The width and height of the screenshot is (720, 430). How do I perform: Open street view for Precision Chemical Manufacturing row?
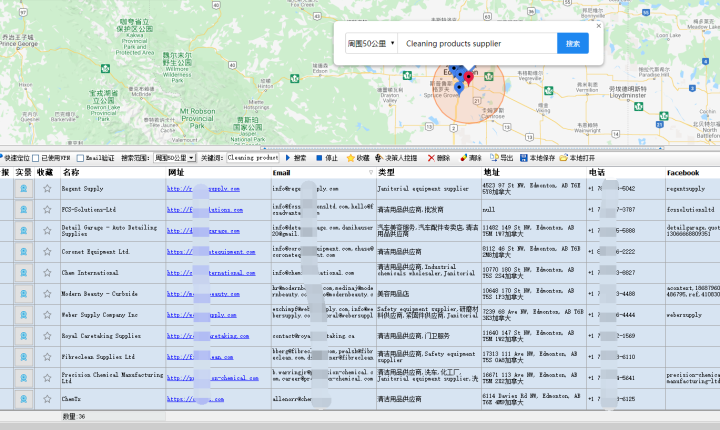coord(23,378)
